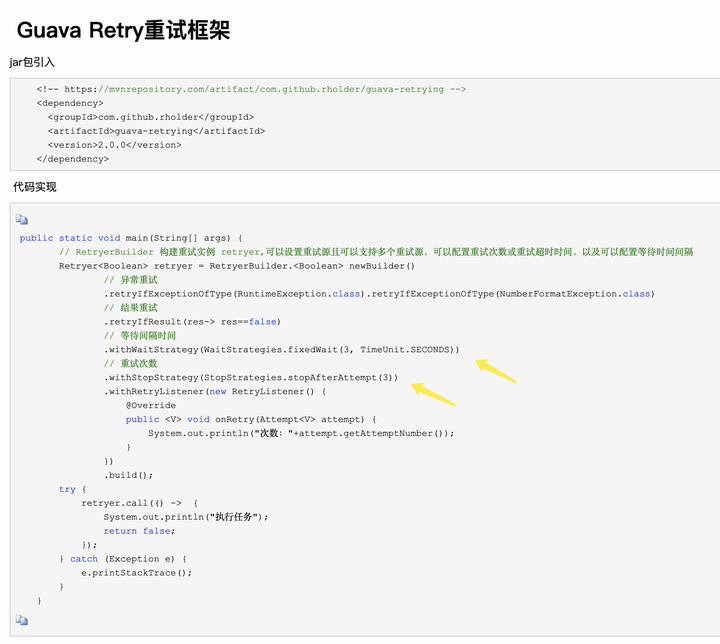Click the '// 等待间隔时间' comment
Screen dimensions: 720x644
(x=140, y=335)
